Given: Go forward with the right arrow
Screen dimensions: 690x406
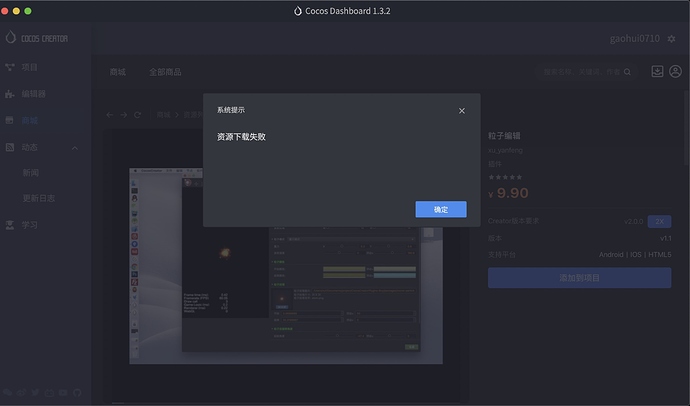Looking at the screenshot, I should pos(124,115).
